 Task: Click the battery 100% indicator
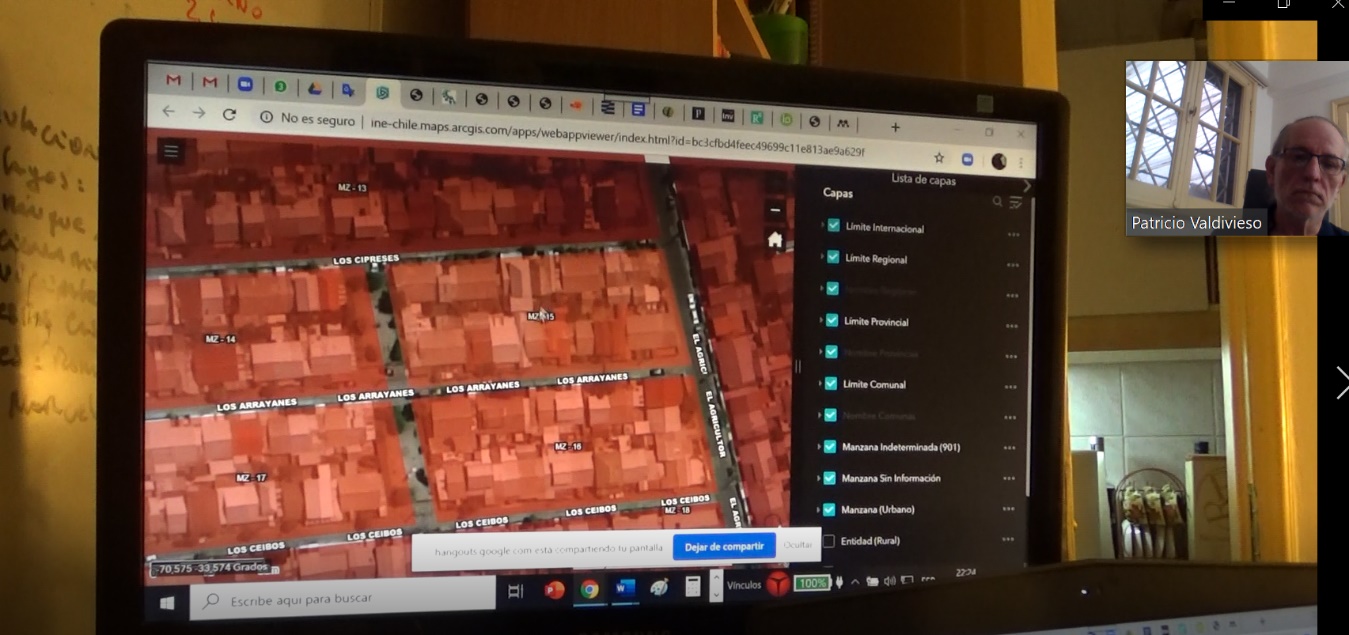coord(813,583)
